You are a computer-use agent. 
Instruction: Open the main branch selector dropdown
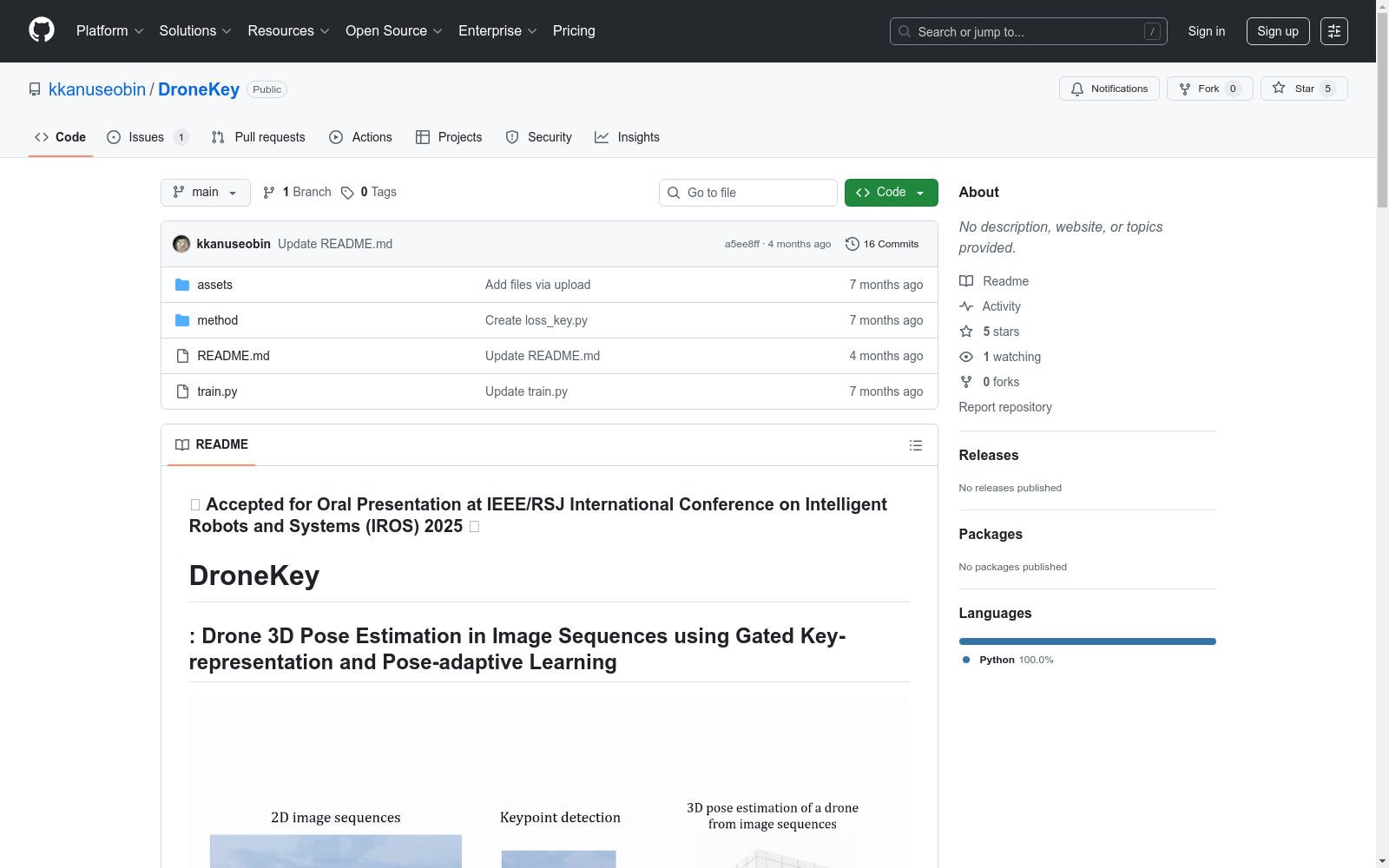tap(206, 193)
